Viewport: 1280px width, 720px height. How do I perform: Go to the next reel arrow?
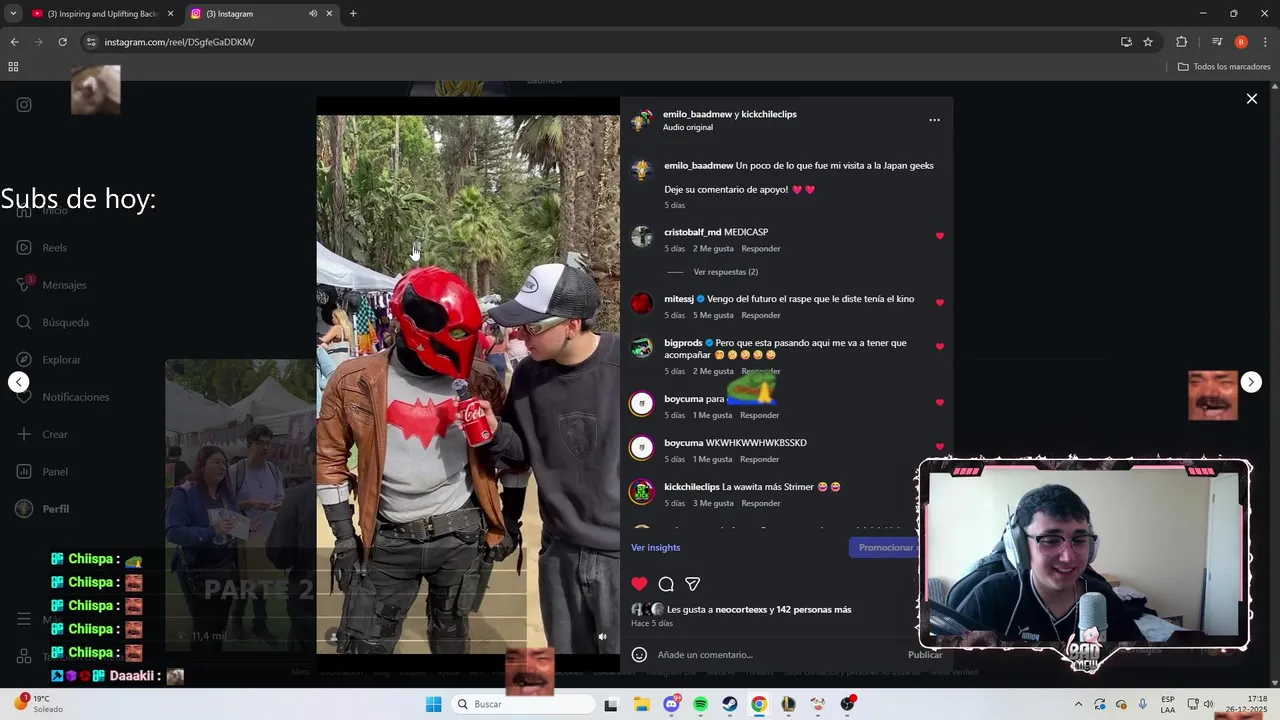click(x=1251, y=382)
